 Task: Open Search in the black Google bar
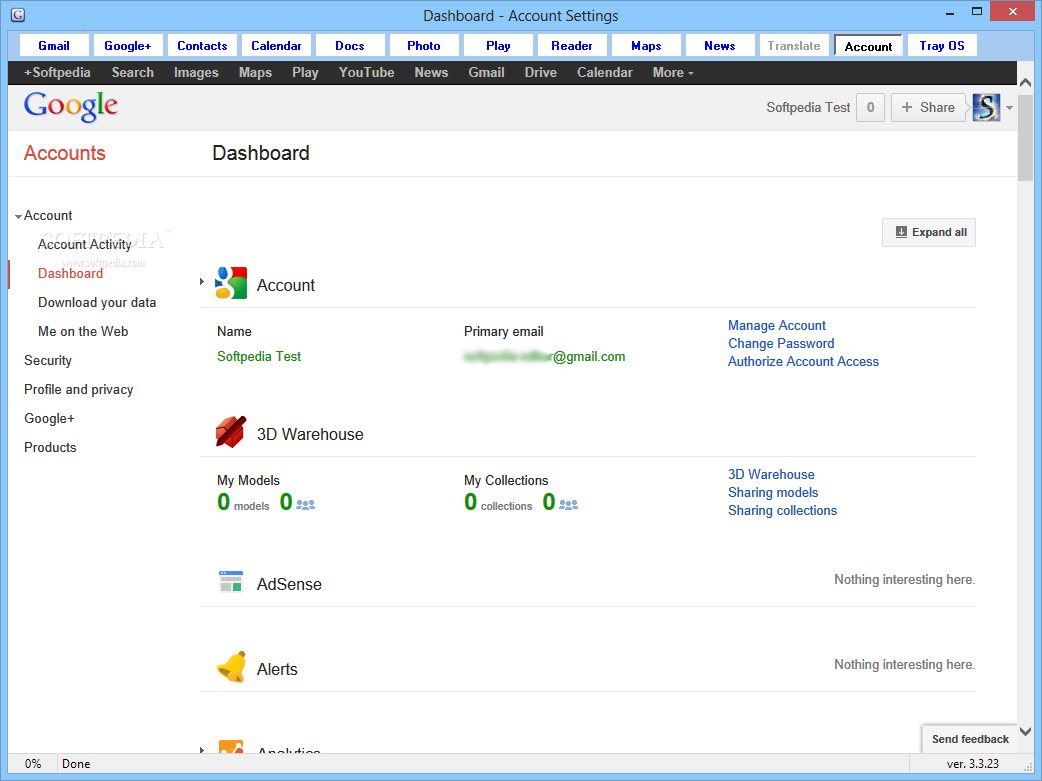point(132,72)
